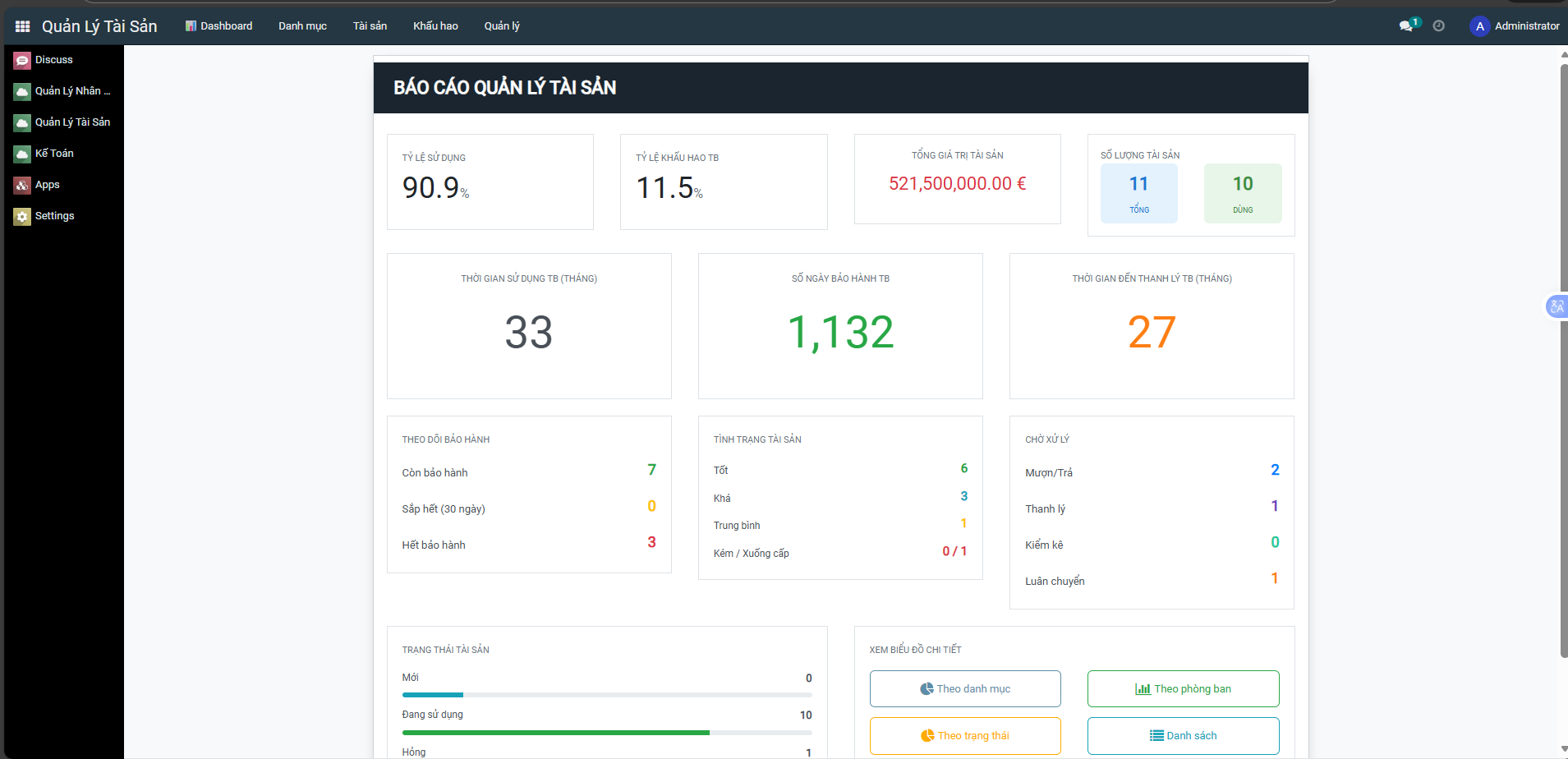Click the Hết bảo hành count 3

pyautogui.click(x=651, y=542)
